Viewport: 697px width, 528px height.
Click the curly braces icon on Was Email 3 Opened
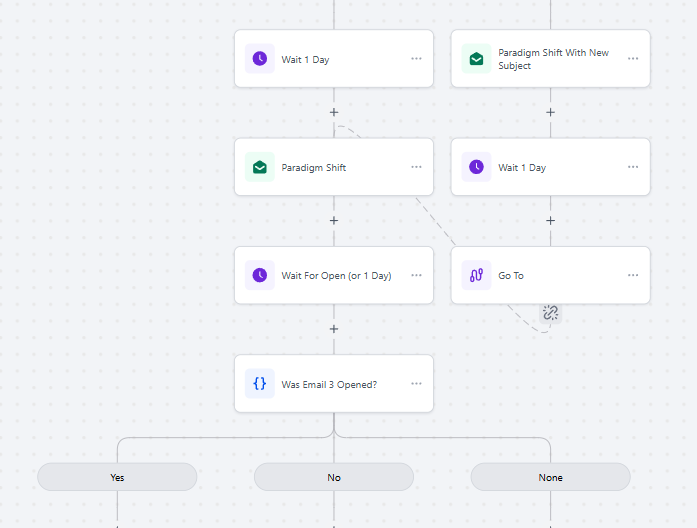(x=260, y=384)
